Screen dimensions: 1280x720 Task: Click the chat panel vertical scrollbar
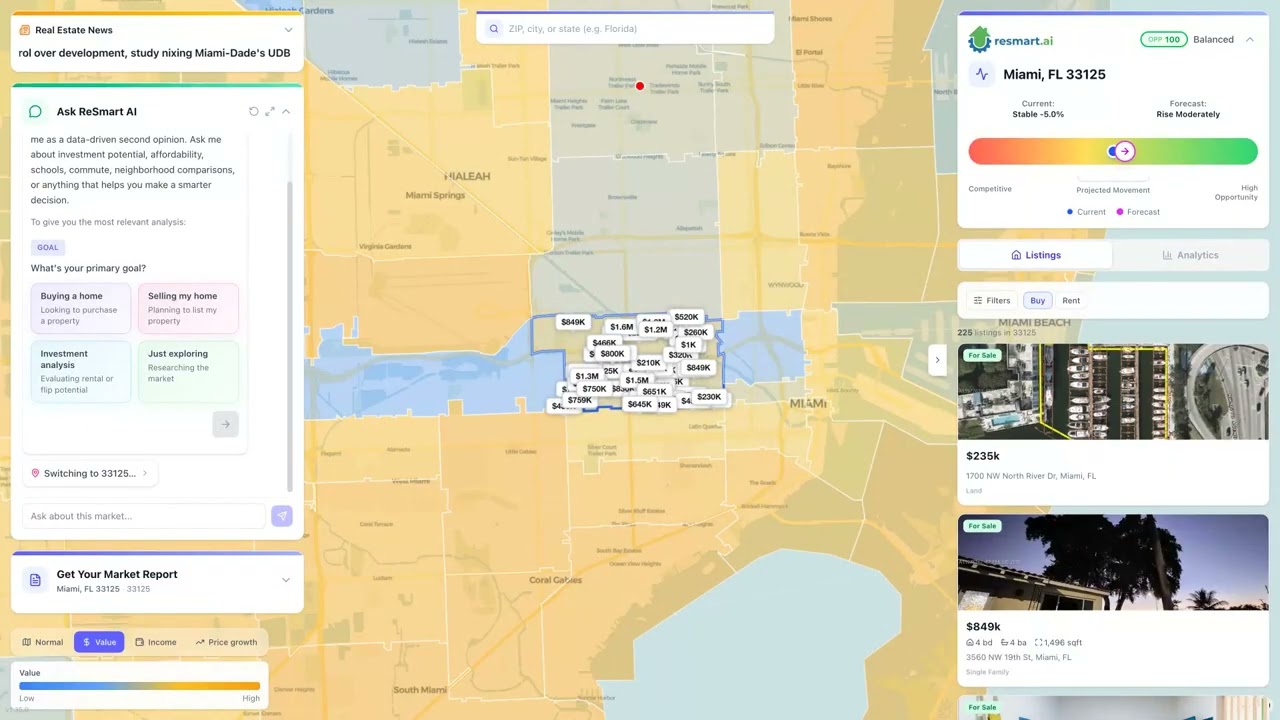click(x=290, y=336)
